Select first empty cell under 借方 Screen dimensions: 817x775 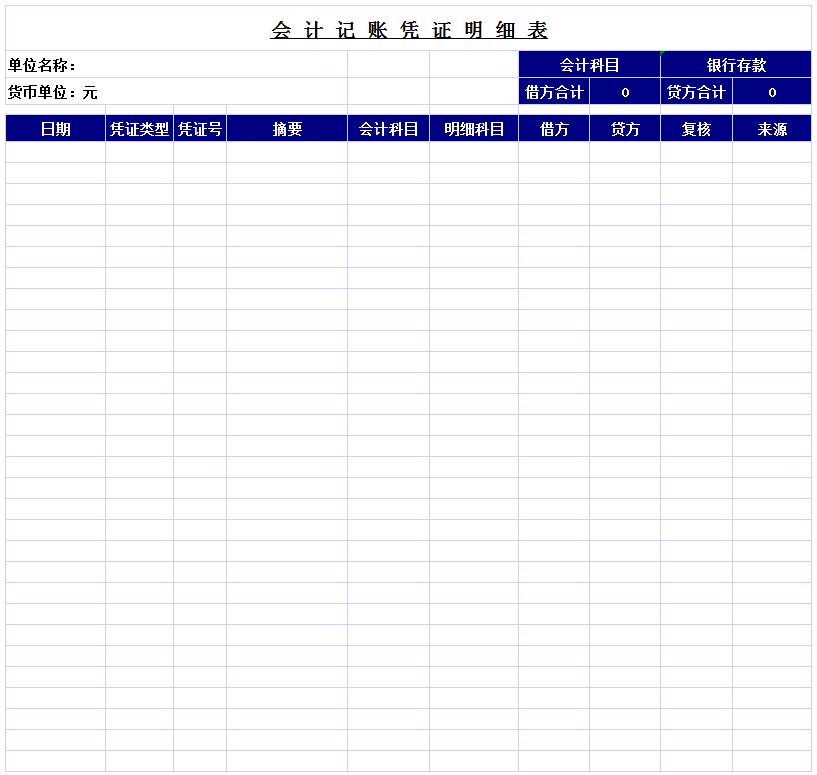pos(554,152)
